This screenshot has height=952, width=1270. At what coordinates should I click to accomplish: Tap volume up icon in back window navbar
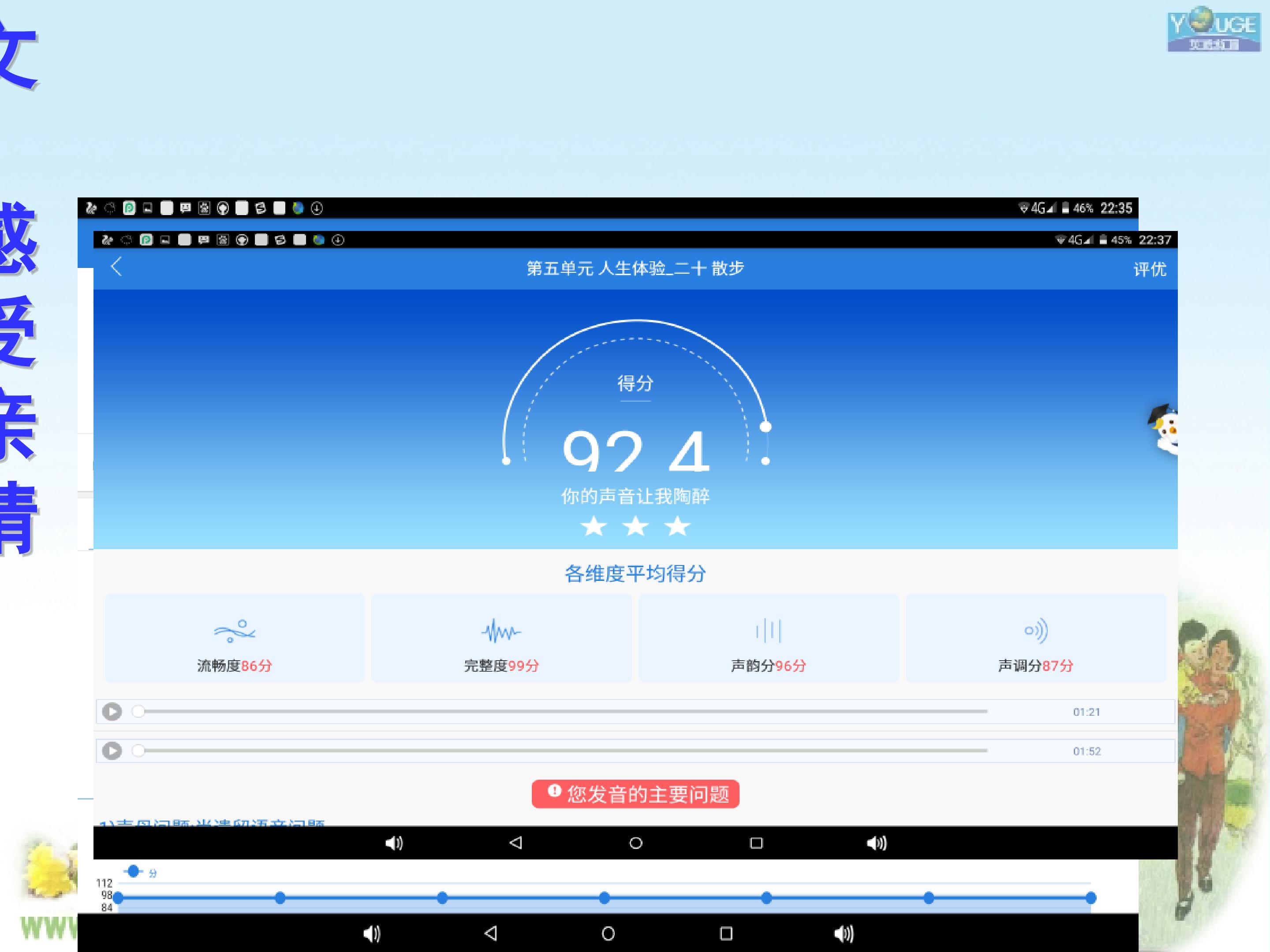point(844,933)
